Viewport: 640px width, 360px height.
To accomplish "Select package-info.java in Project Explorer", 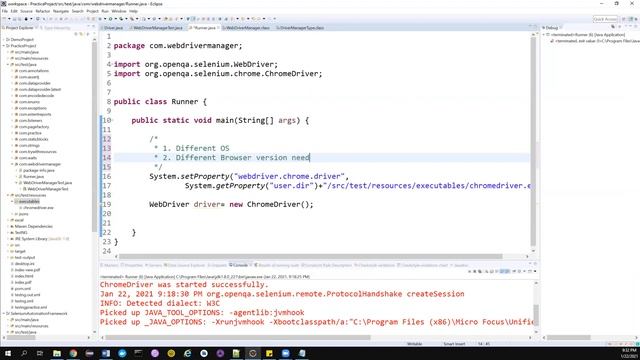I will coord(38,170).
